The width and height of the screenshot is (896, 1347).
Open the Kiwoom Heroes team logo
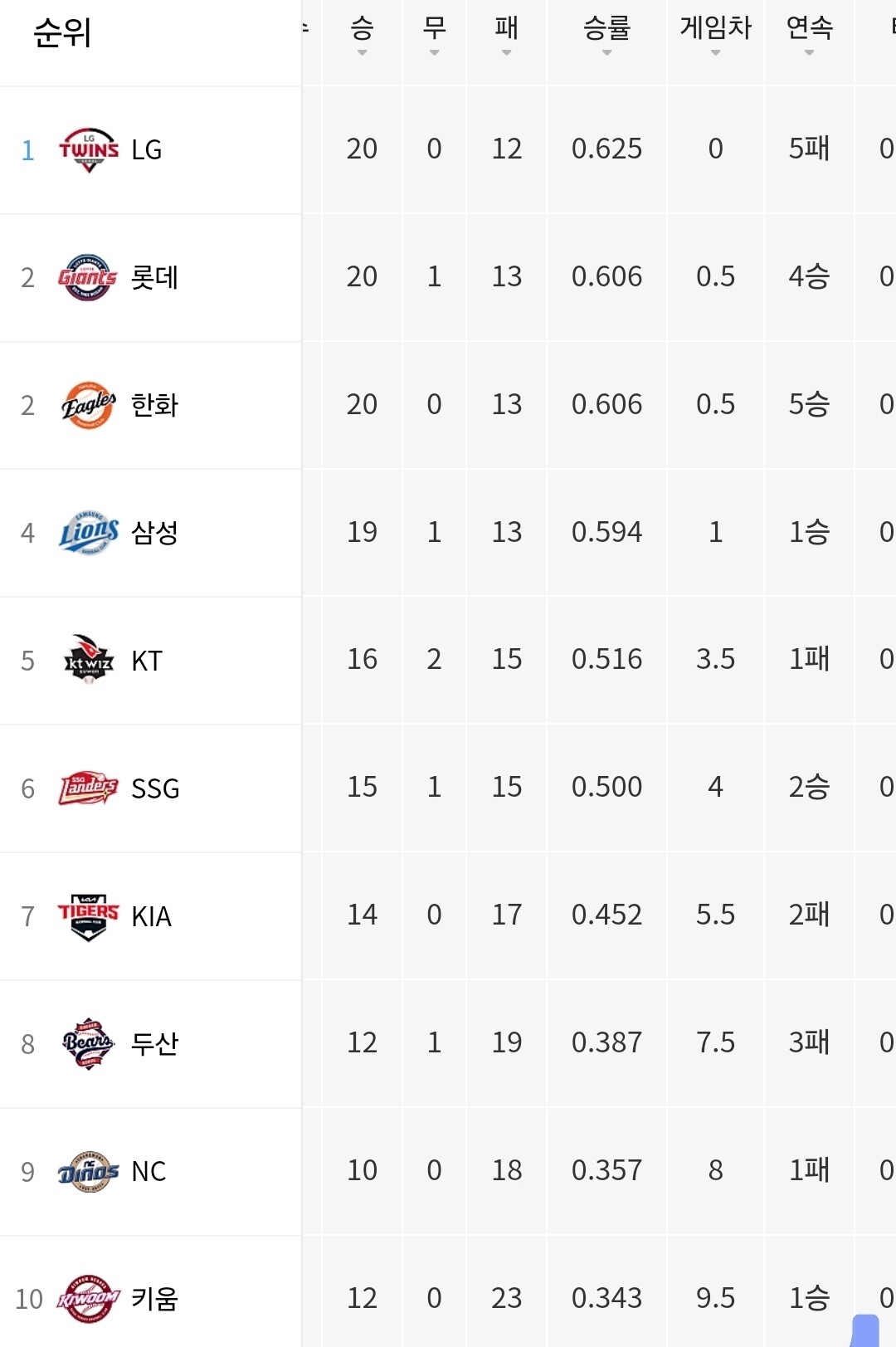(89, 1299)
